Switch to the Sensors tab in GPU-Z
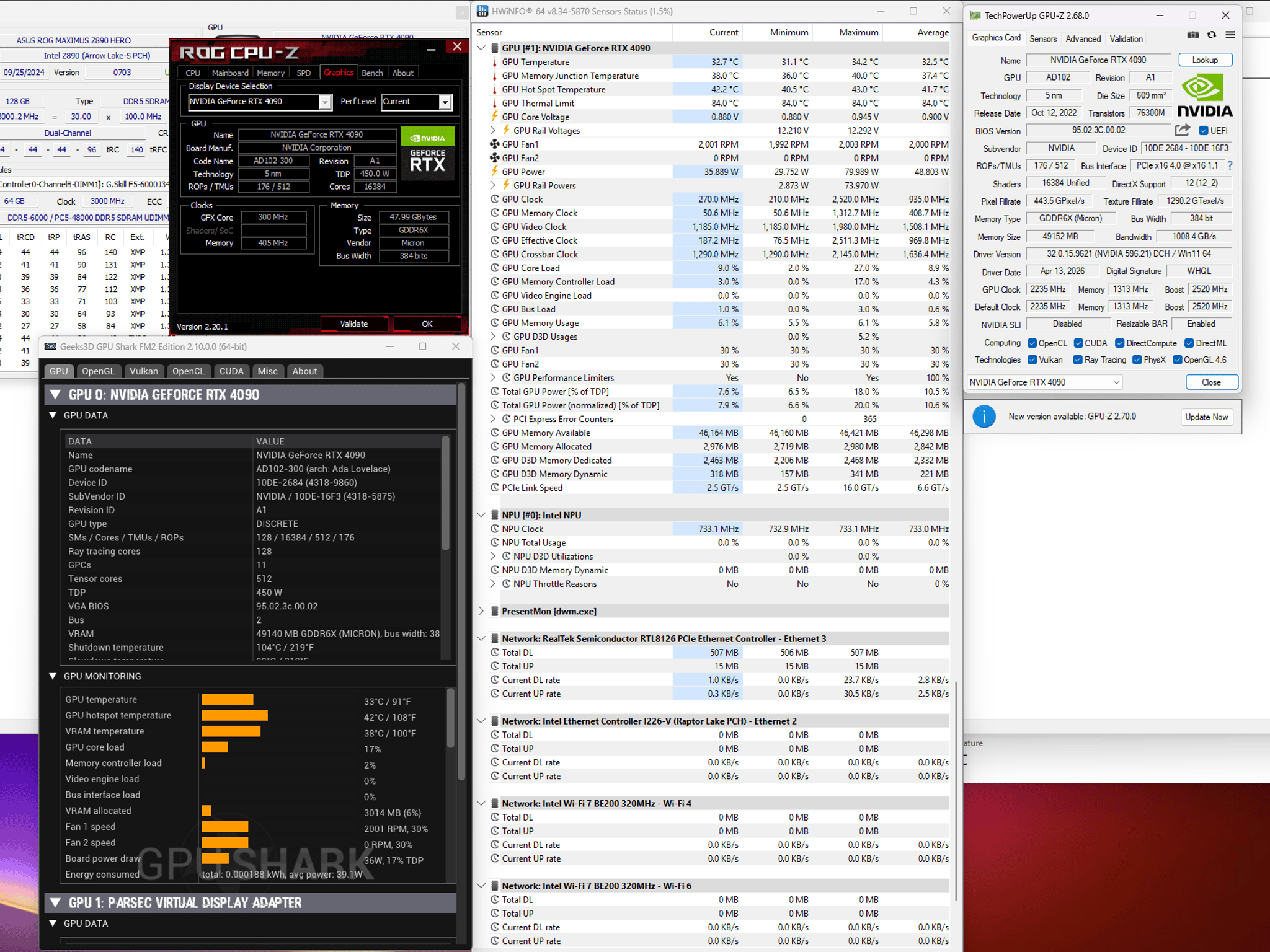This screenshot has width=1270, height=952. [x=1043, y=38]
